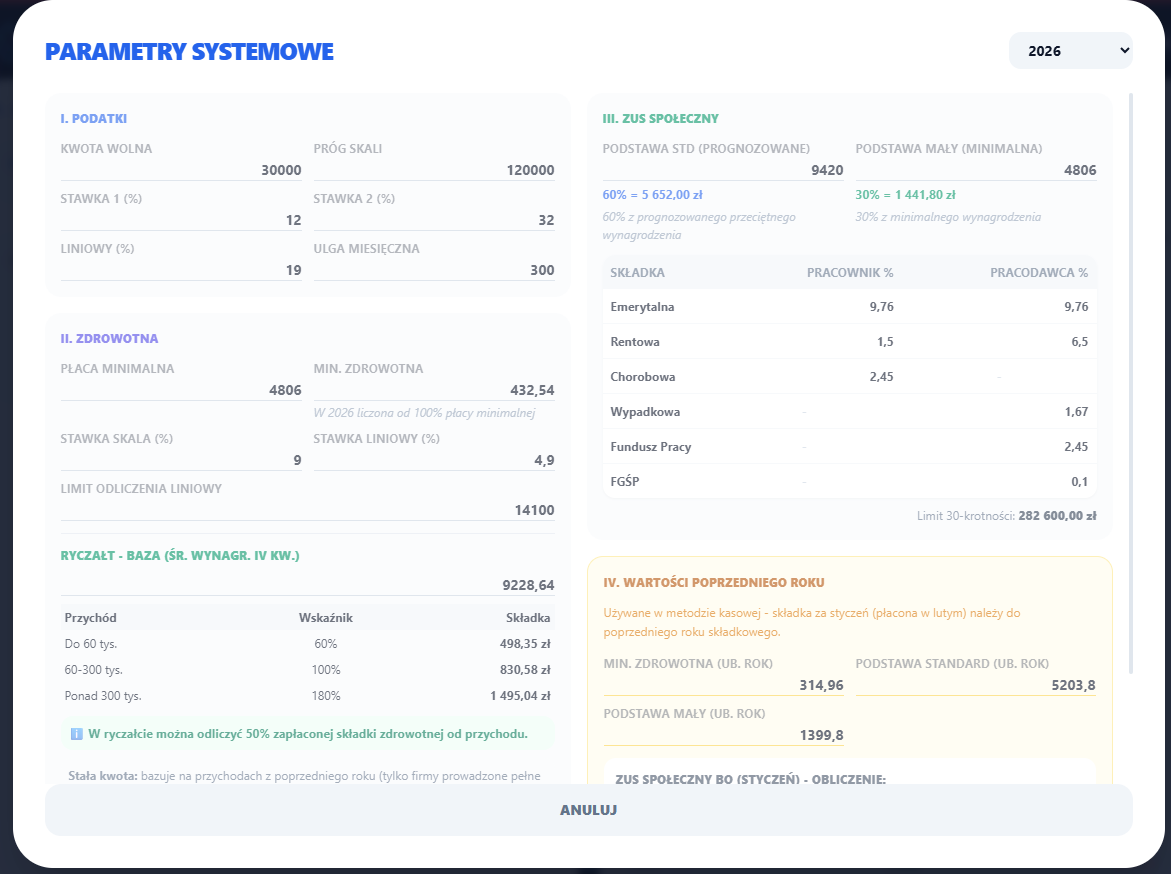The height and width of the screenshot is (874, 1171).
Task: Click the 'III. ZUS SPOŁECZNY' section heading
Action: click(660, 119)
